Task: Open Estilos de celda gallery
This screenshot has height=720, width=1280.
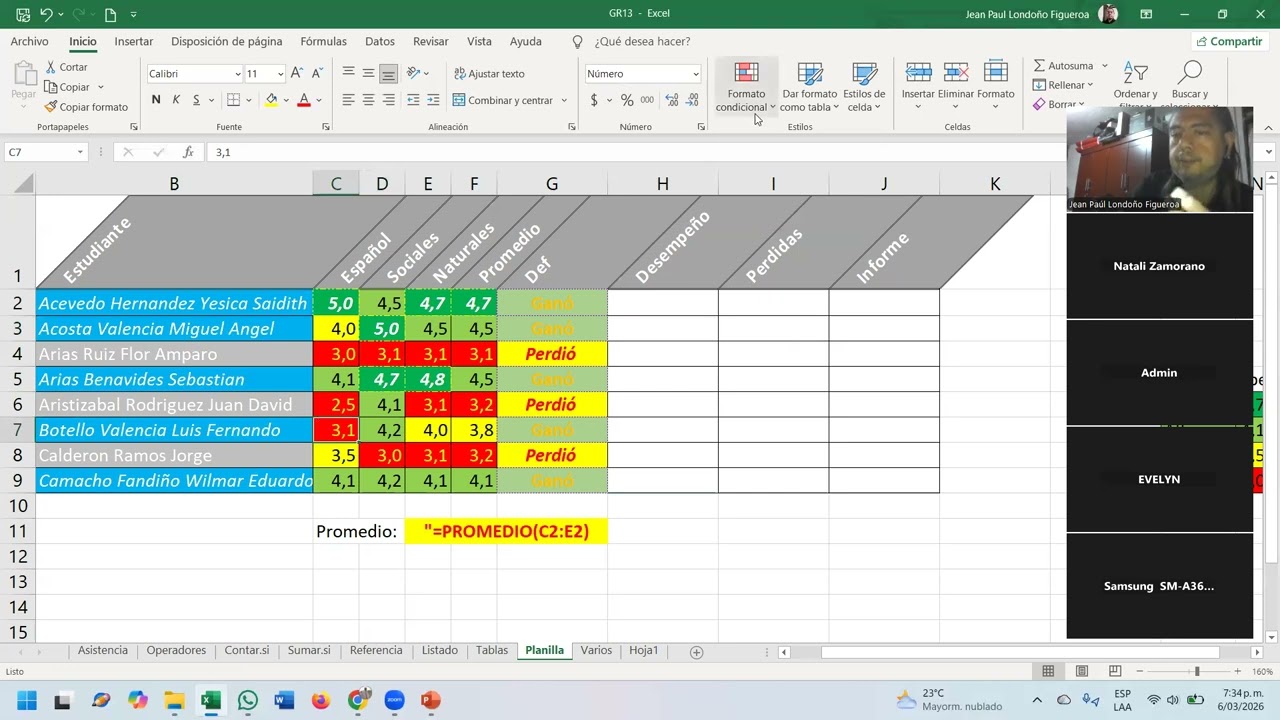Action: (864, 87)
